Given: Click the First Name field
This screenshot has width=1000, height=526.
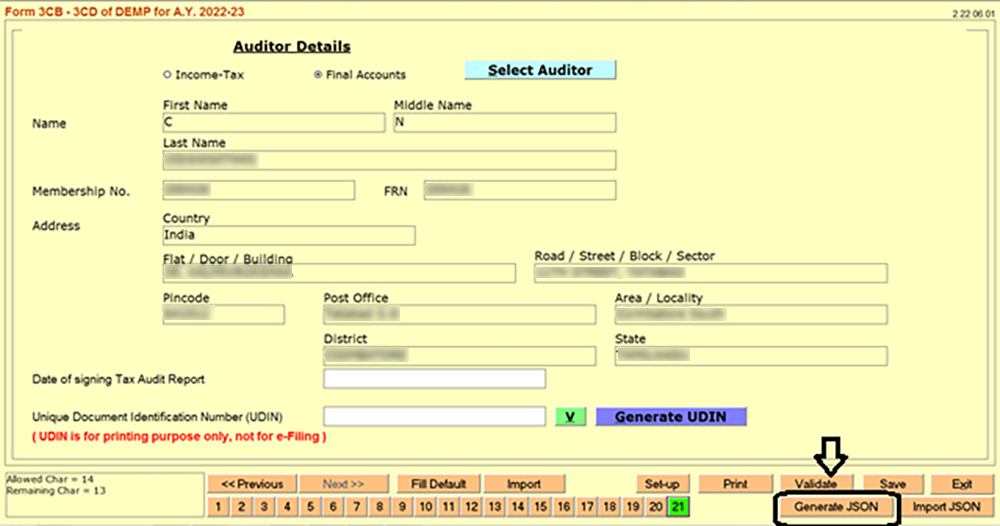Looking at the screenshot, I should point(273,122).
